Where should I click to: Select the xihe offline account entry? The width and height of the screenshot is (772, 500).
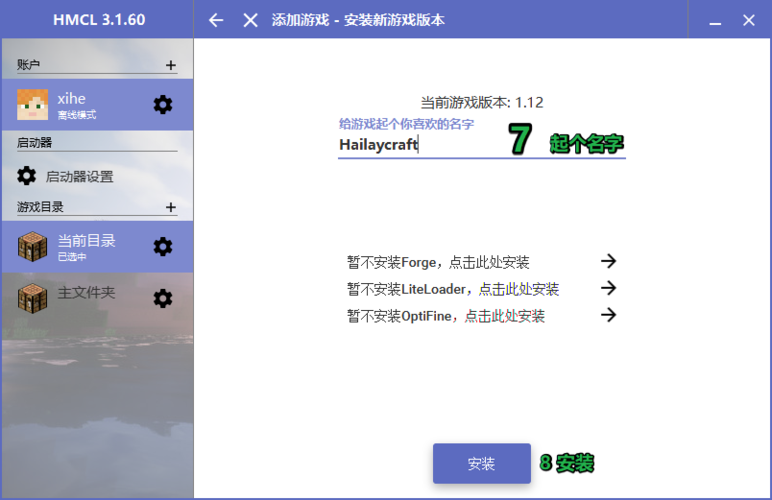coord(97,104)
